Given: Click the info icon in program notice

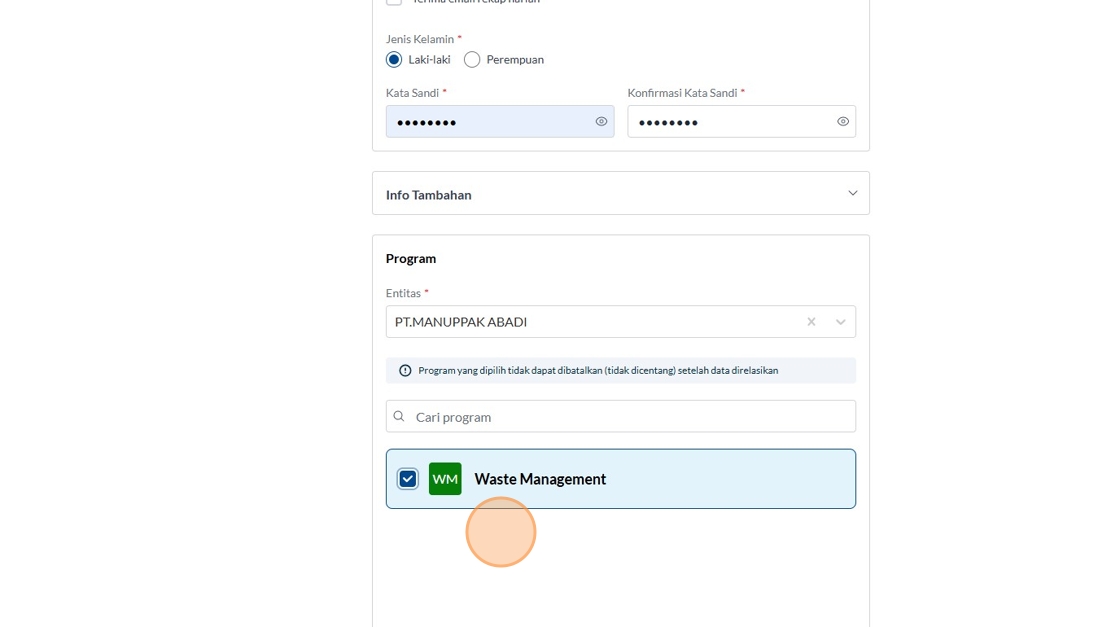Looking at the screenshot, I should (405, 371).
